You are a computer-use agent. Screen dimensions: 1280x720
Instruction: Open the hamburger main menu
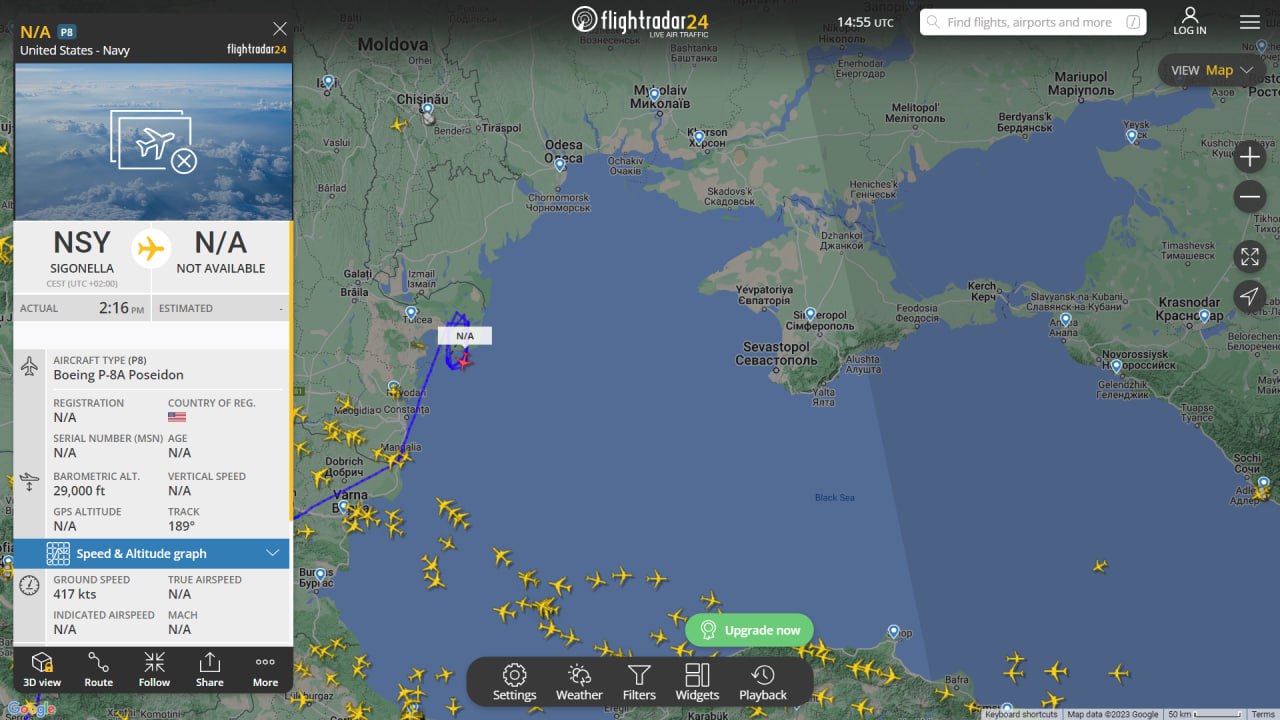1250,22
